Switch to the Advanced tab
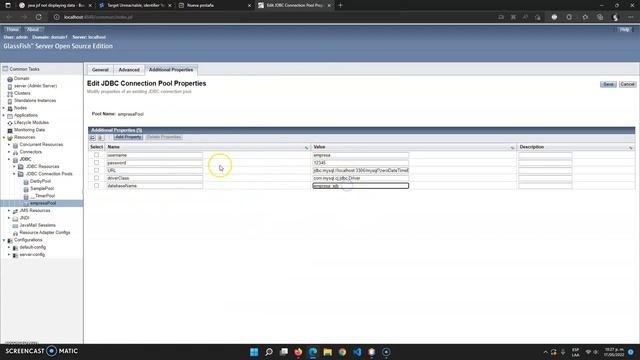640x360 pixels. [x=129, y=70]
